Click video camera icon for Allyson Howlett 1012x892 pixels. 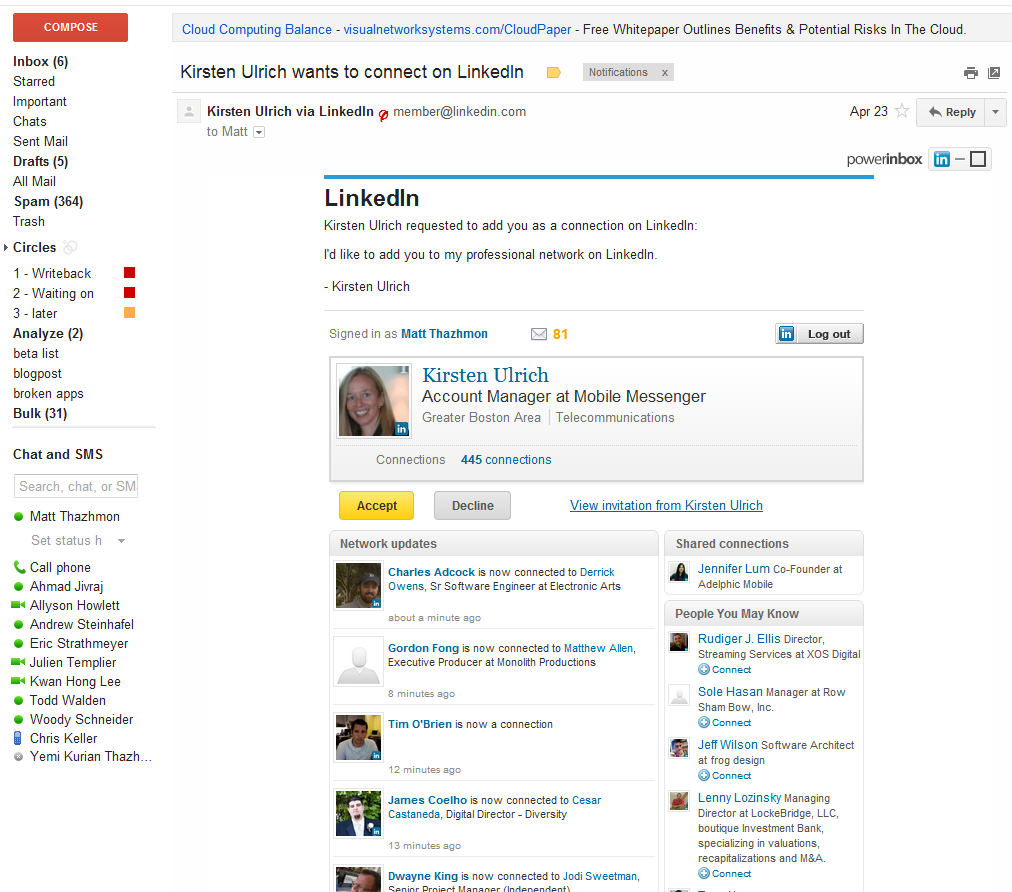coord(18,605)
